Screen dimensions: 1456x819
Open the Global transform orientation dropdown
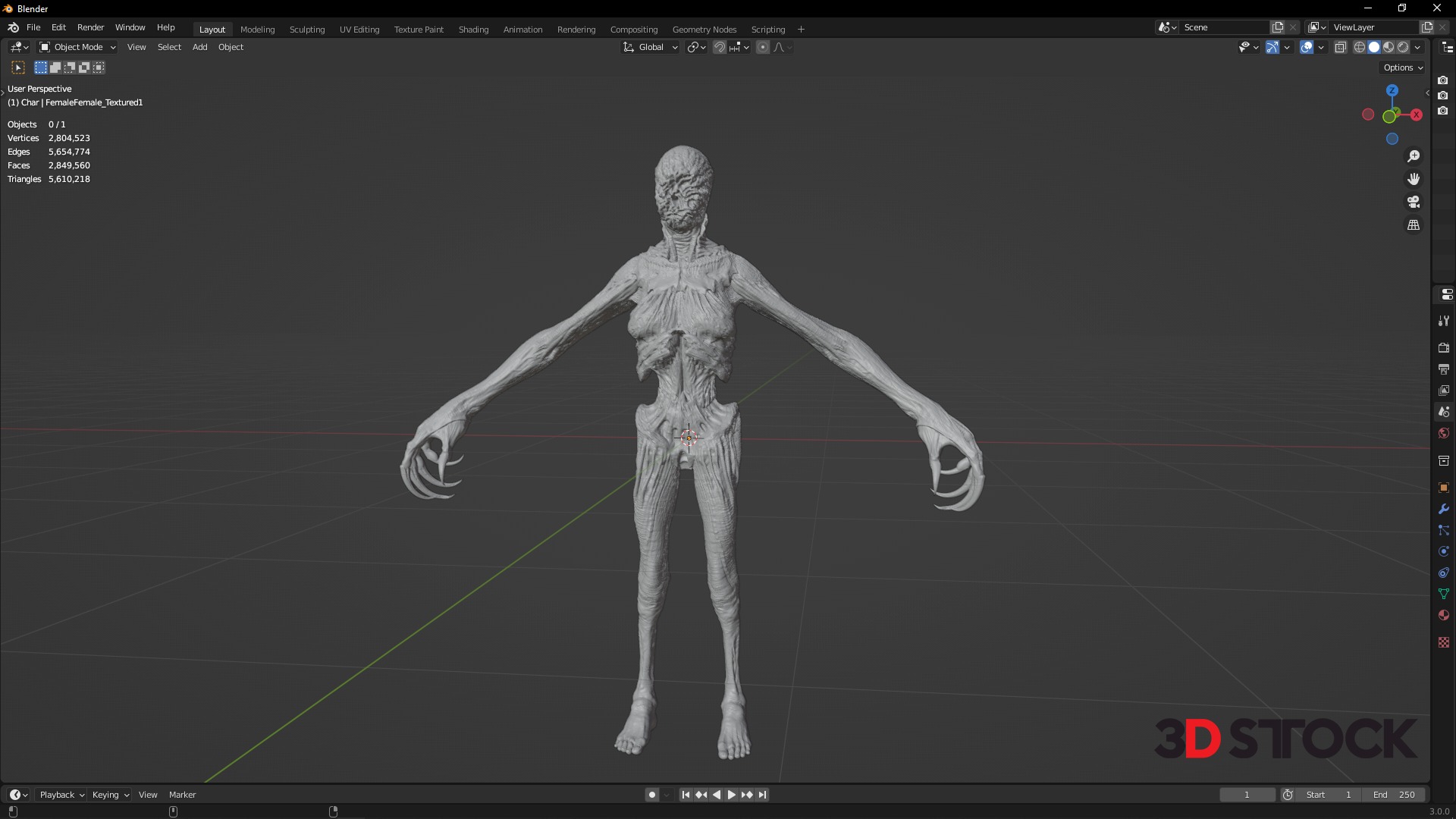tap(651, 47)
